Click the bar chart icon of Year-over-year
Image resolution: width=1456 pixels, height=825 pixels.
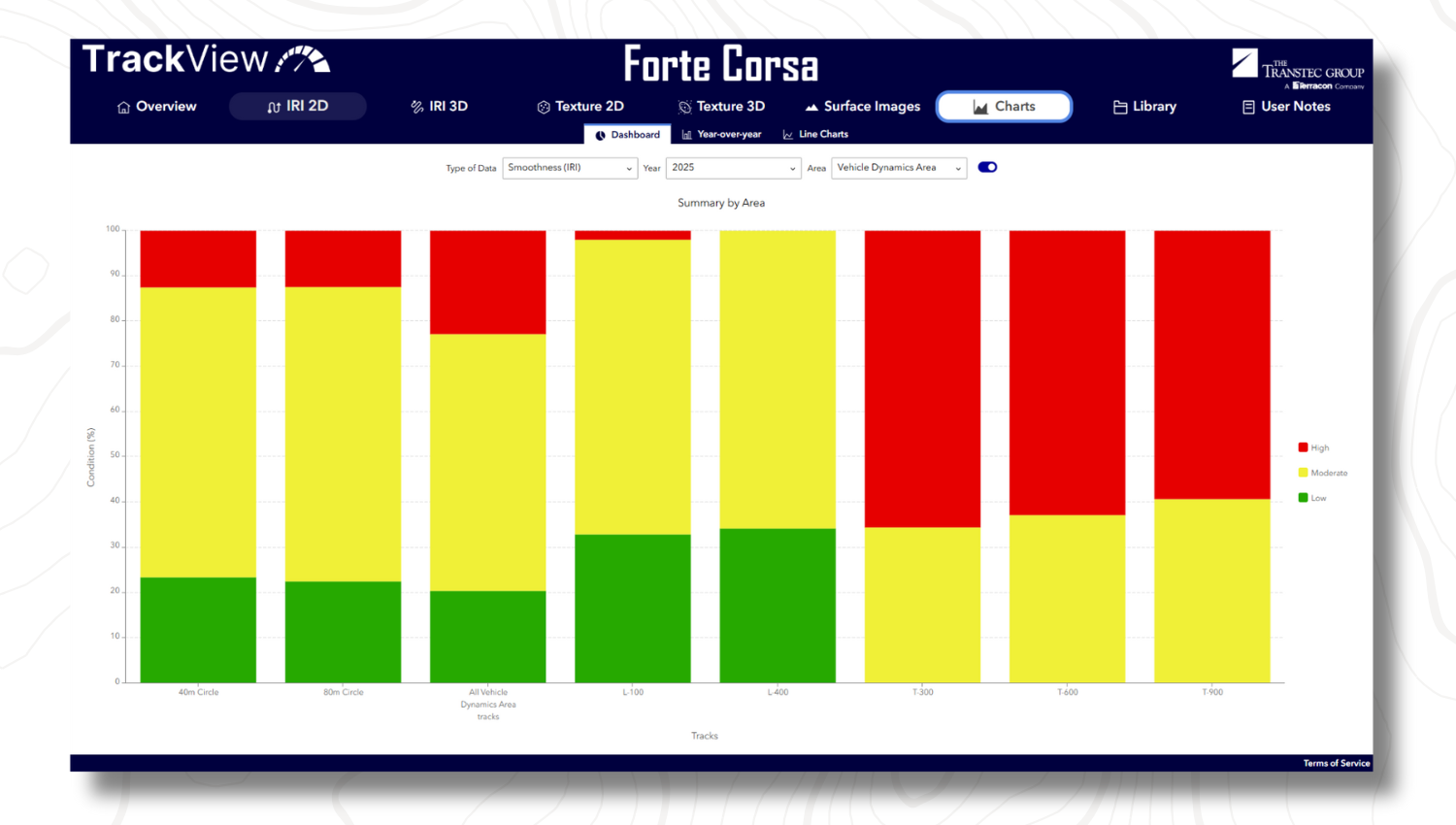tap(687, 135)
